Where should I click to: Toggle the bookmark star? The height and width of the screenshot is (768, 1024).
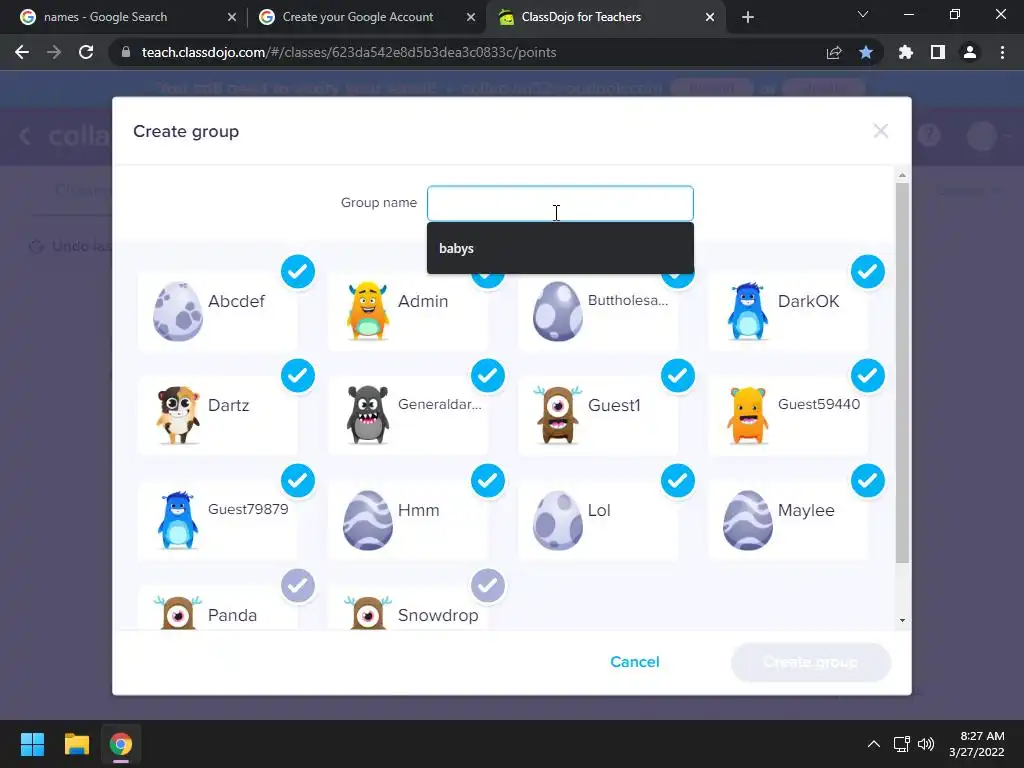point(866,52)
